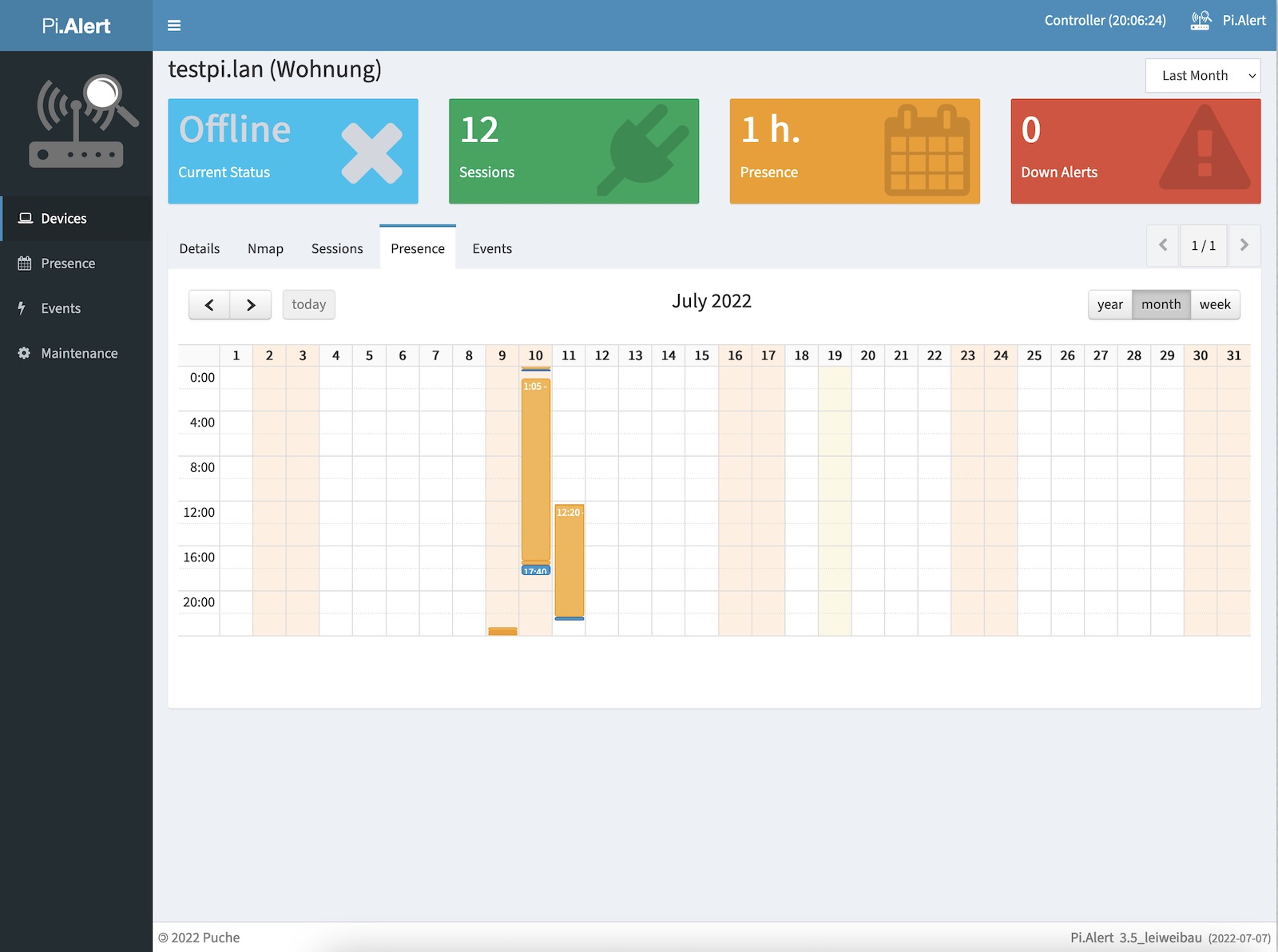Click the next page arrow near 1/1
The image size is (1278, 952).
tap(1244, 245)
